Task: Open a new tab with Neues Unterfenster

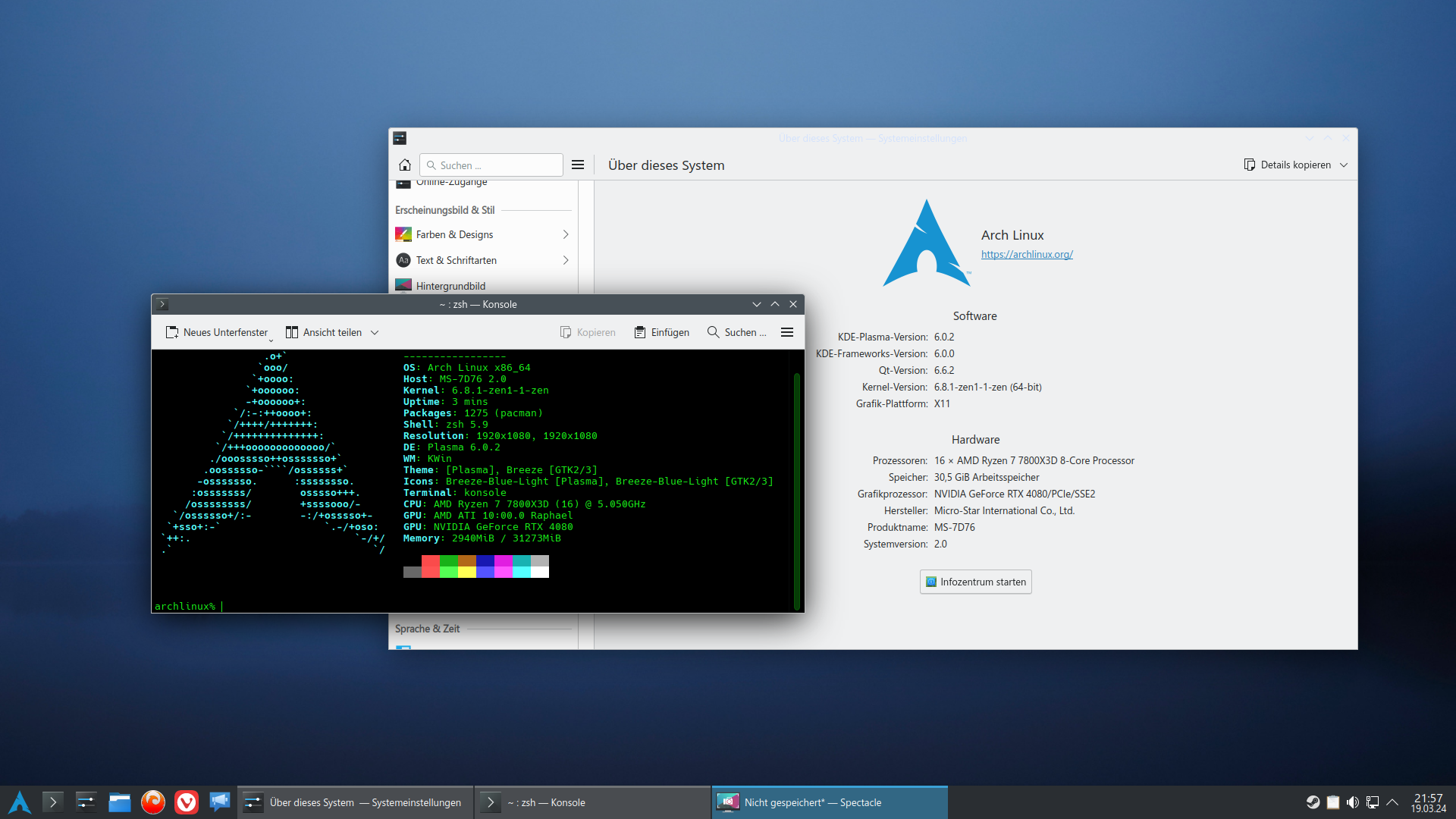Action: click(217, 332)
